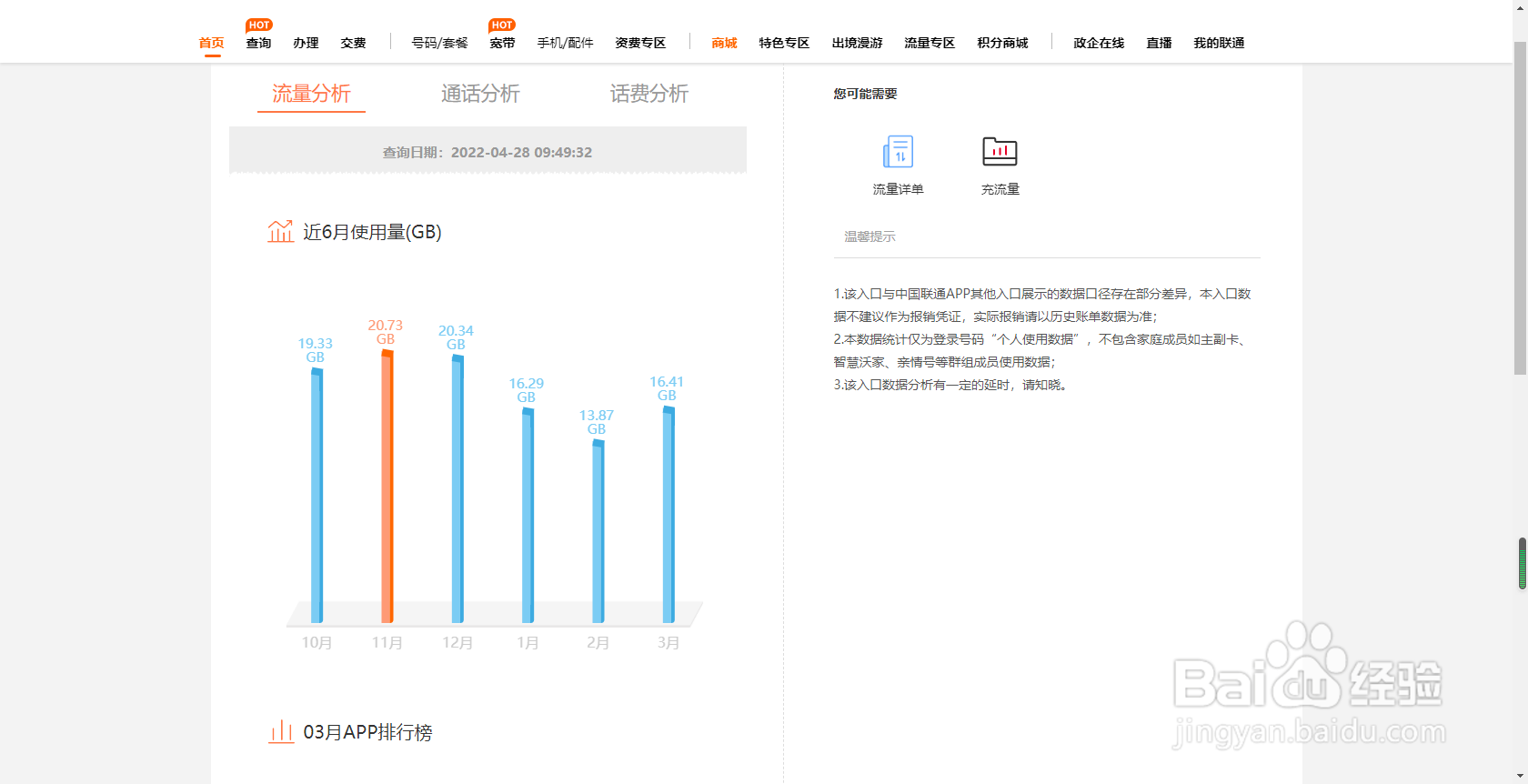Click the chart icon beside 近6月使用量(GB)
This screenshot has height=784, width=1528.
[x=280, y=231]
